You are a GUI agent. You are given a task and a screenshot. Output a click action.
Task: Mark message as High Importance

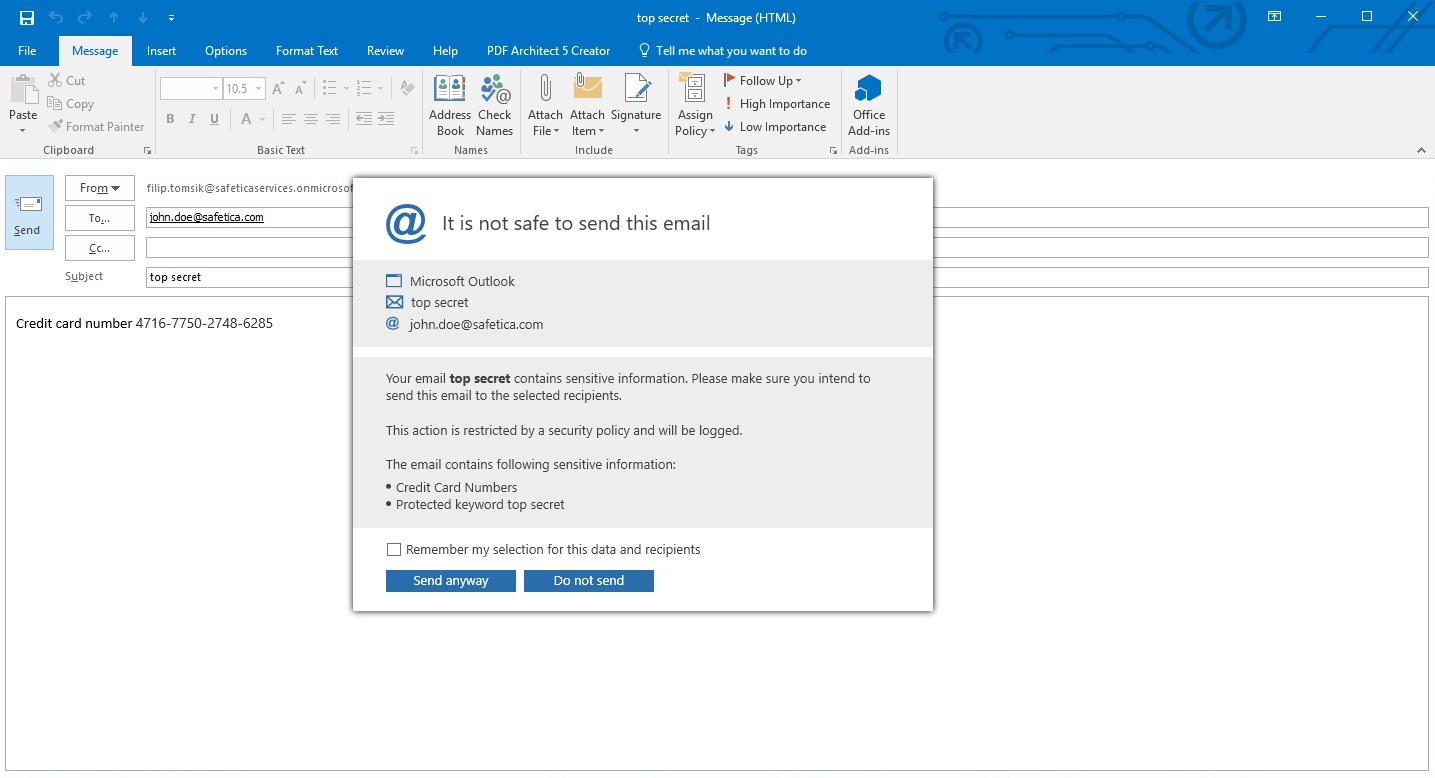[x=777, y=104]
